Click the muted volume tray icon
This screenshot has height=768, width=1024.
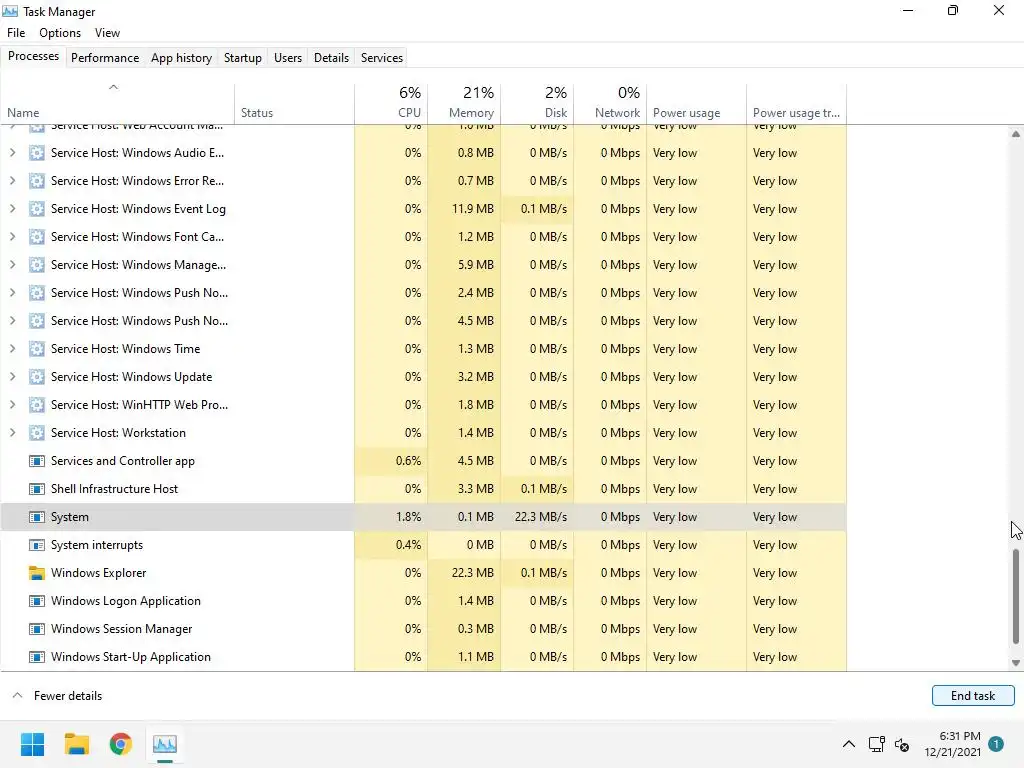pyautogui.click(x=902, y=744)
